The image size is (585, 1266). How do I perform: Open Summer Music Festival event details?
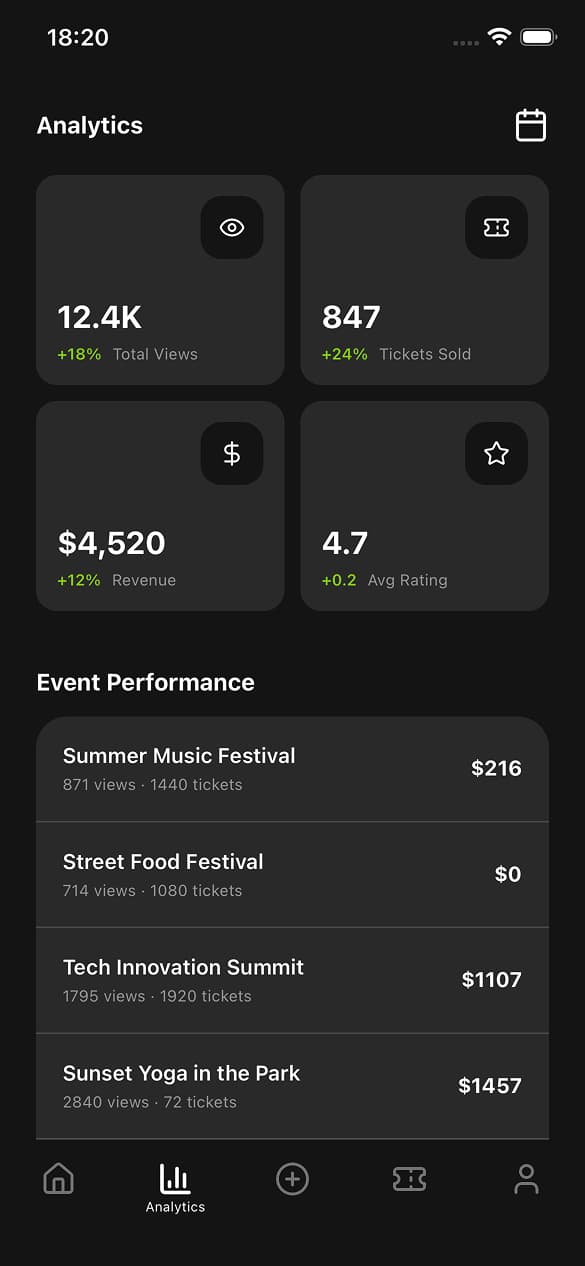292,768
